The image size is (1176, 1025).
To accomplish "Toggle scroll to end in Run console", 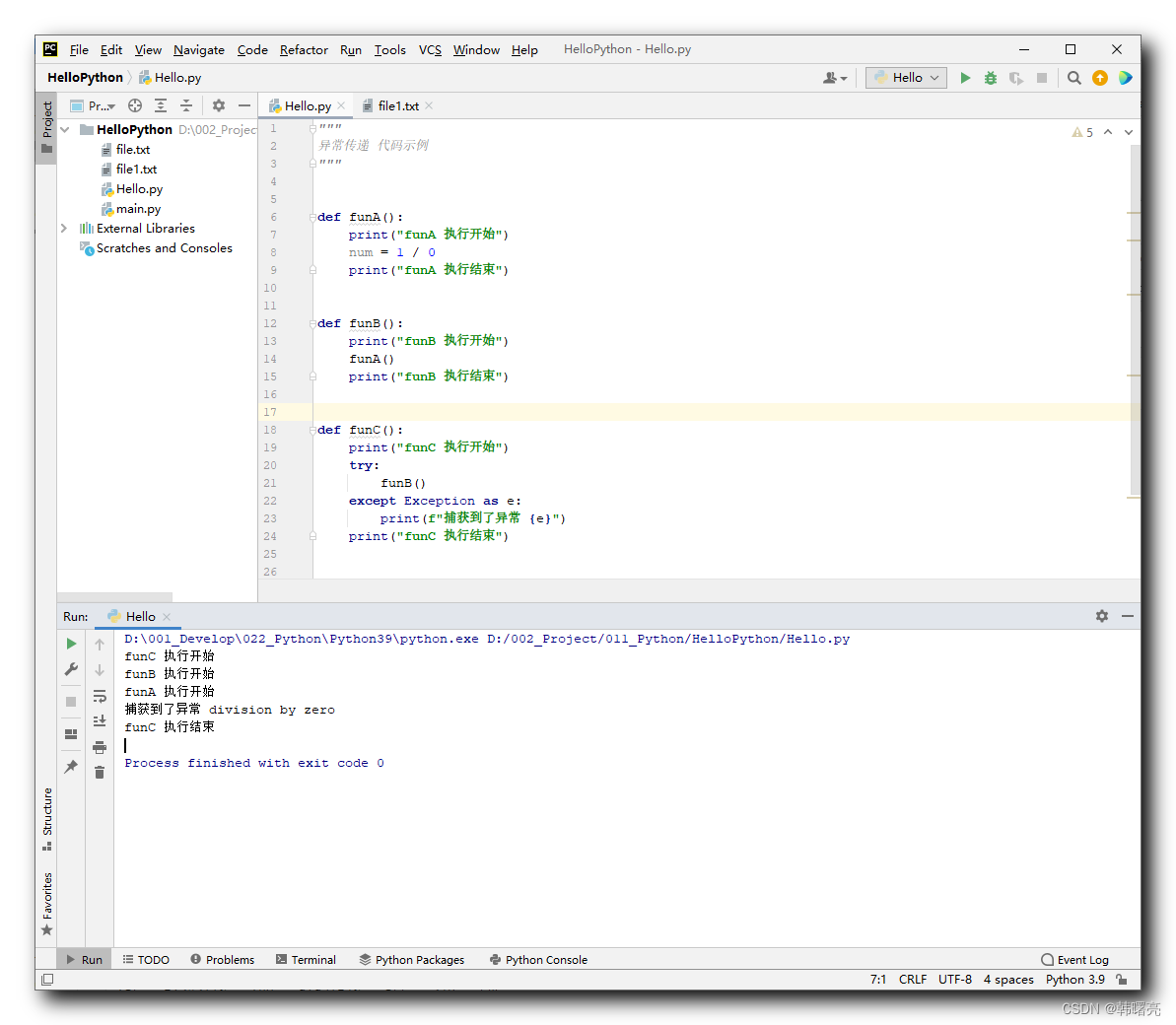I will tap(100, 721).
